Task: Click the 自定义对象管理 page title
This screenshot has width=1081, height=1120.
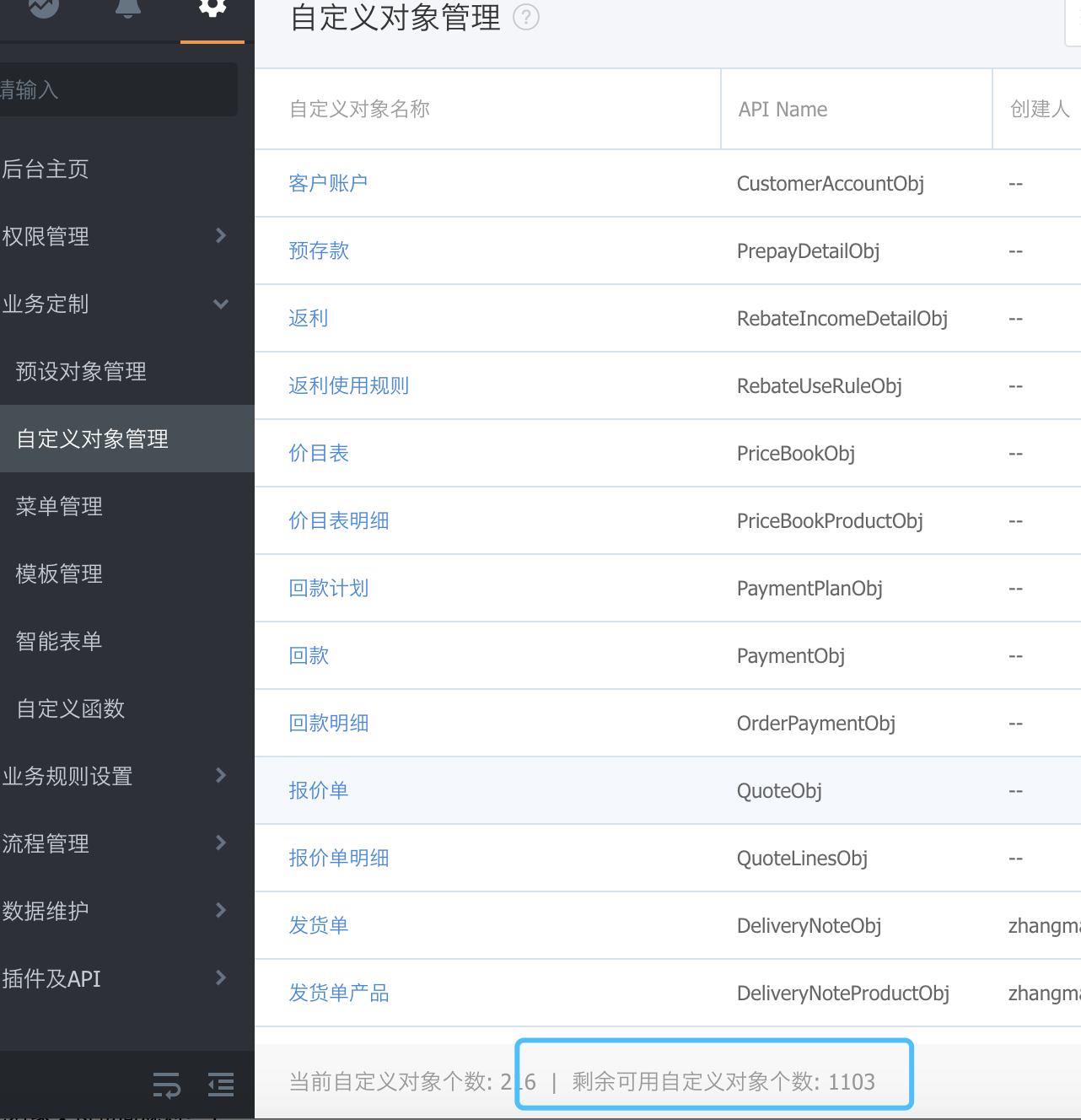Action: pos(395,18)
